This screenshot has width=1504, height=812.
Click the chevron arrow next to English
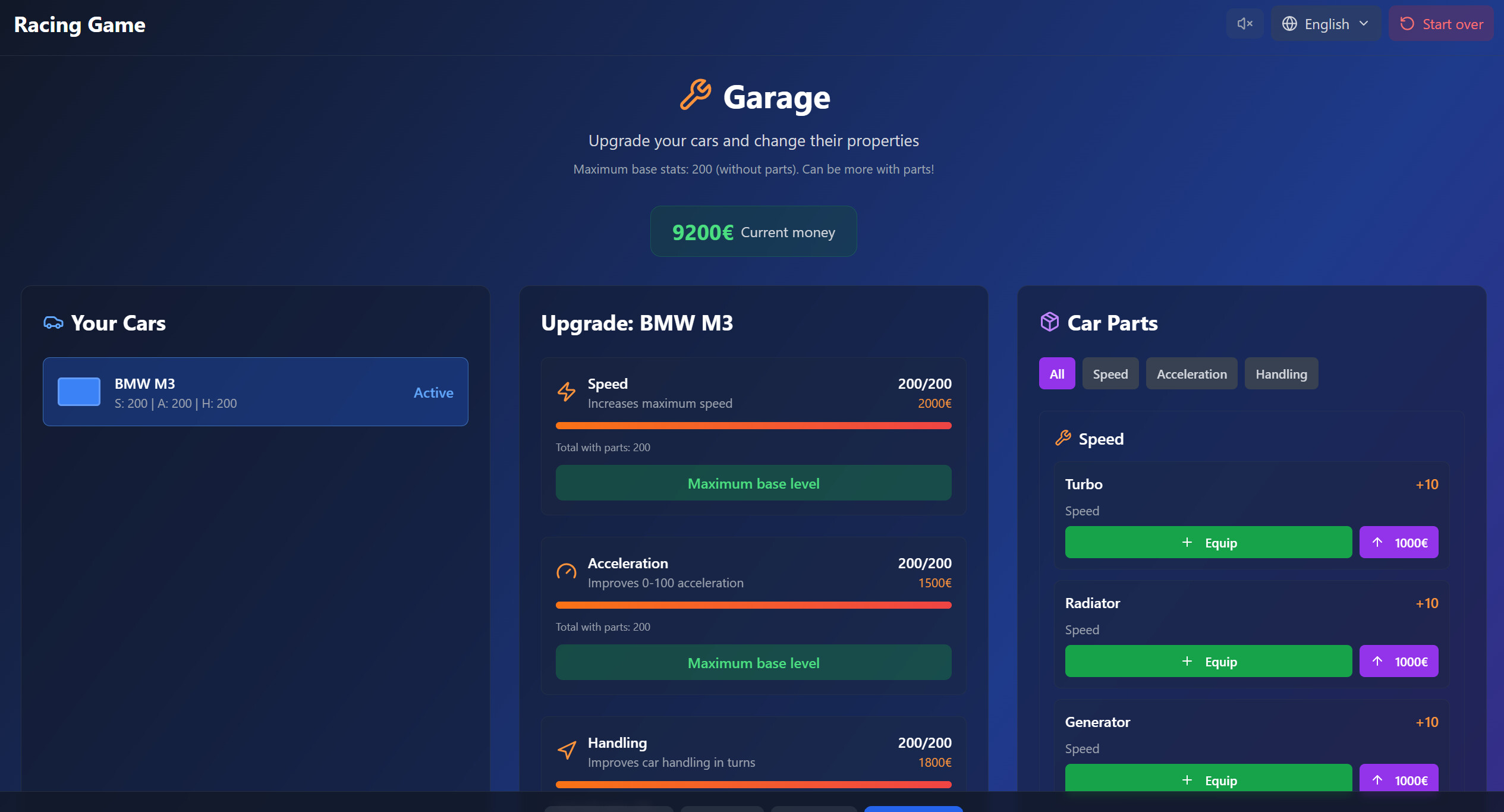(1364, 24)
